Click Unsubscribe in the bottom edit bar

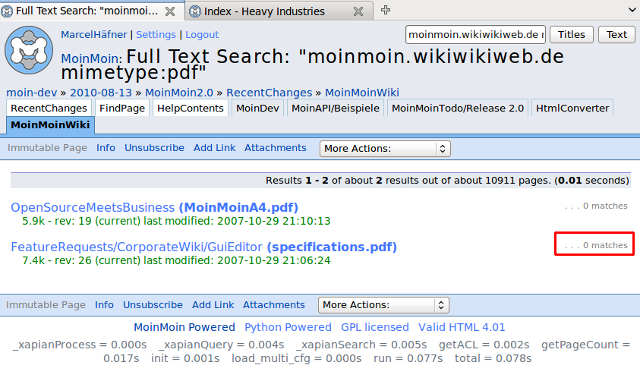153,305
